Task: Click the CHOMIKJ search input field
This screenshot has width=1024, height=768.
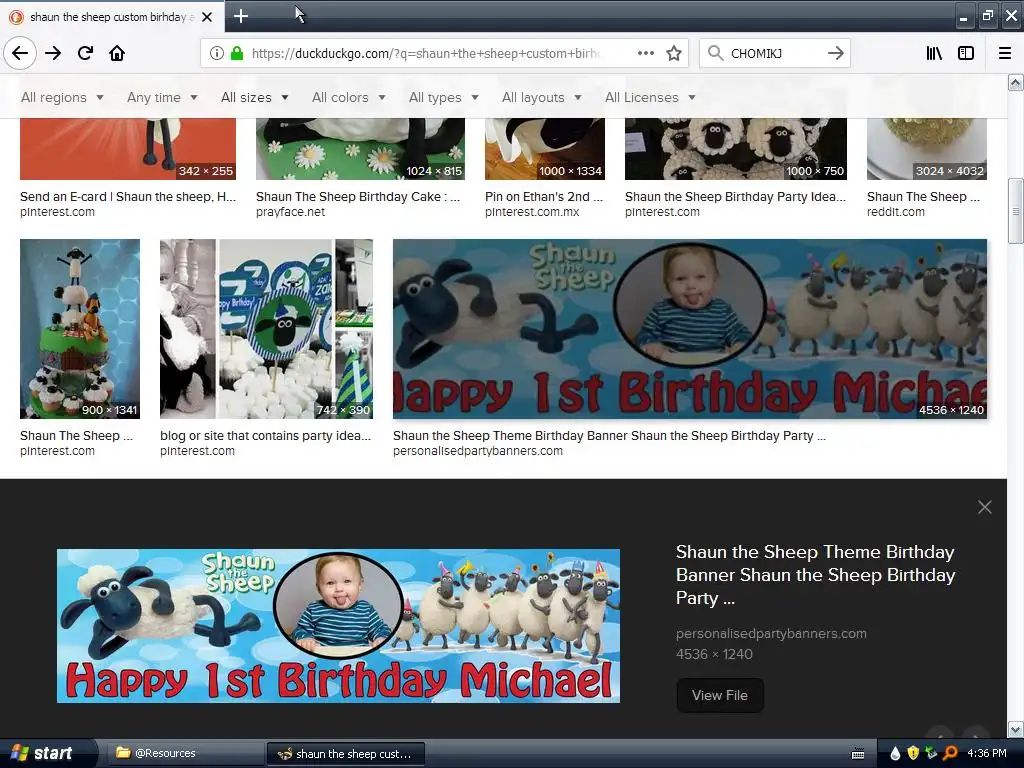Action: pos(773,54)
